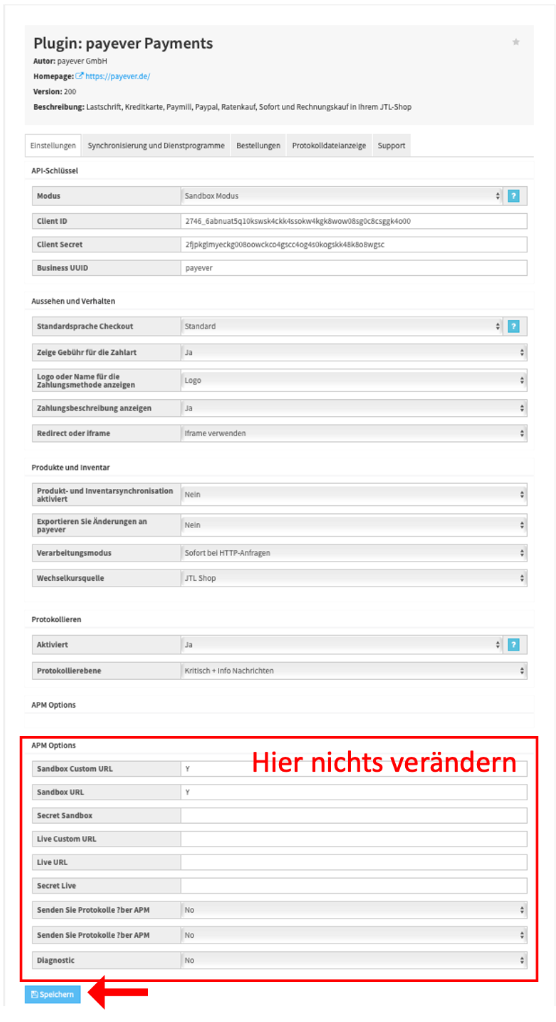Open help for Modus setting
Screen dimensions: 556x1022
click(514, 196)
